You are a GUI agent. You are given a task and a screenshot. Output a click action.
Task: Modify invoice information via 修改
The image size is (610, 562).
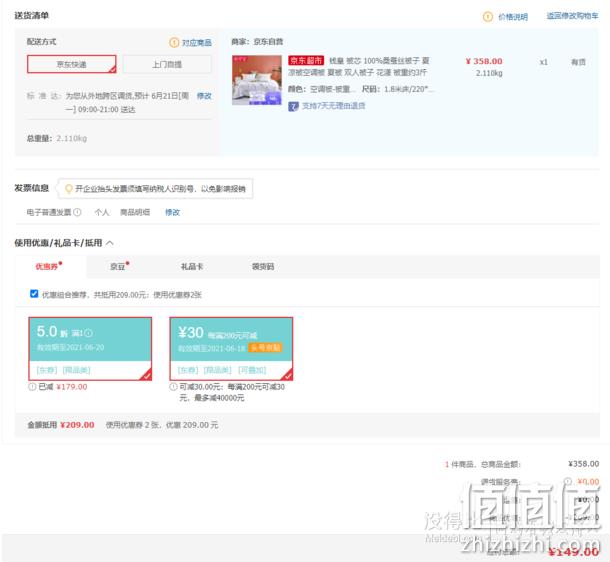(172, 212)
